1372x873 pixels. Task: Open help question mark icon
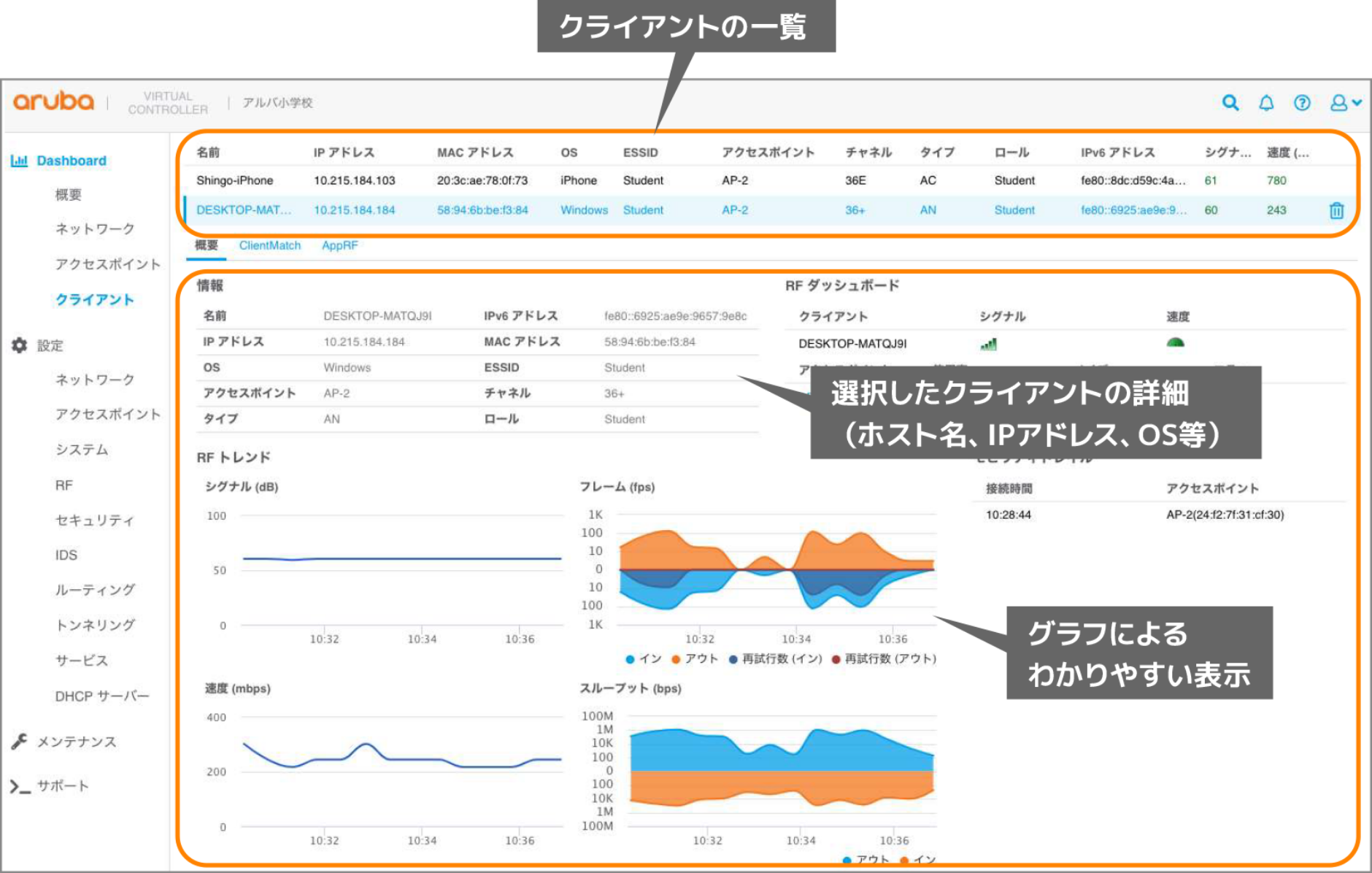tap(1302, 103)
